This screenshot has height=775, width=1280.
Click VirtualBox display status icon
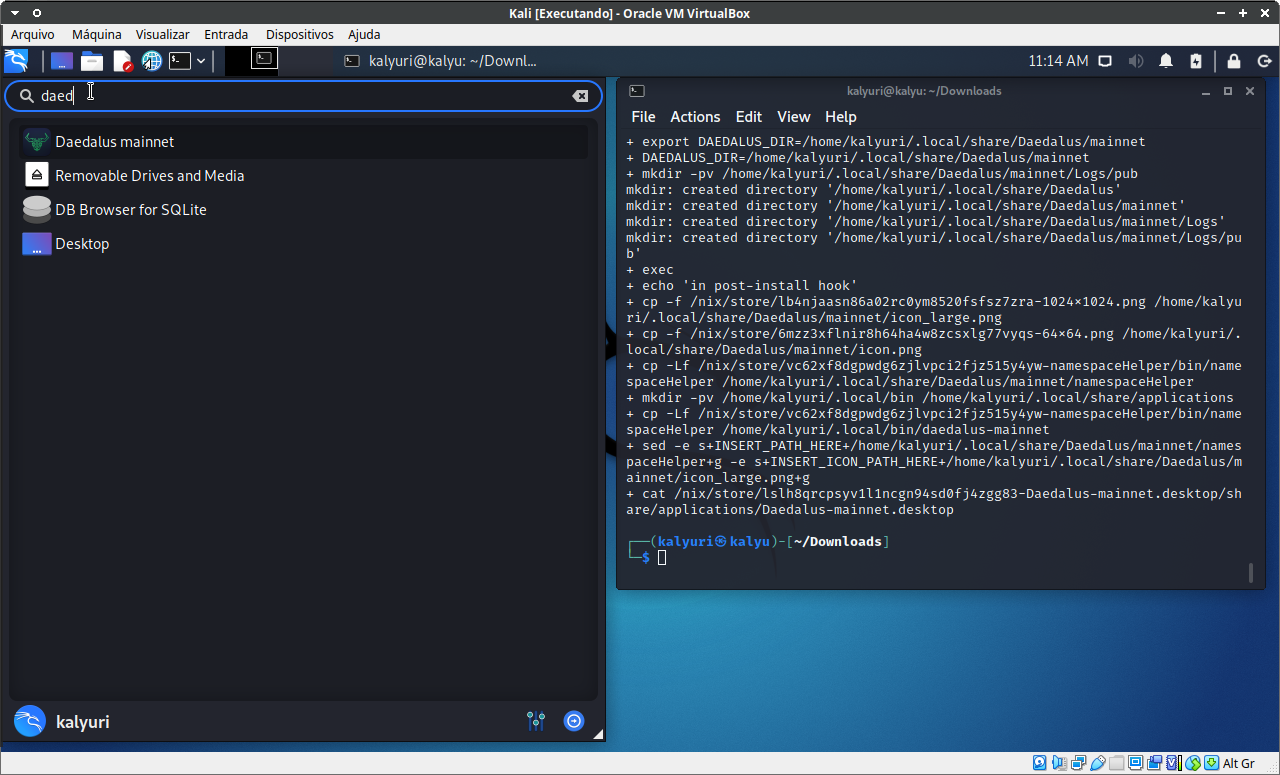click(1136, 764)
